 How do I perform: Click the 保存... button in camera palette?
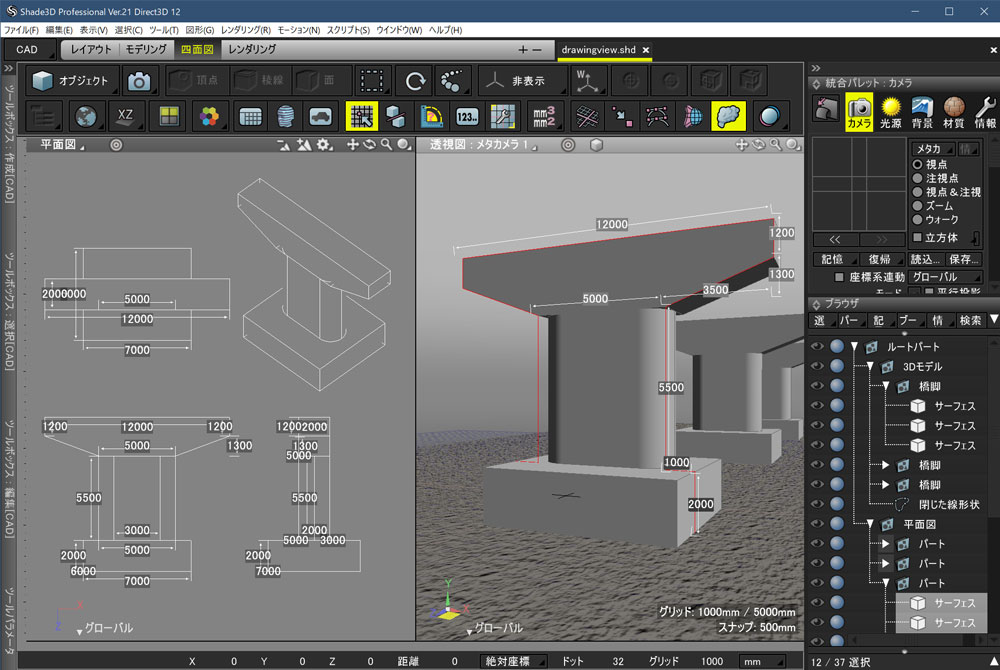[x=964, y=259]
